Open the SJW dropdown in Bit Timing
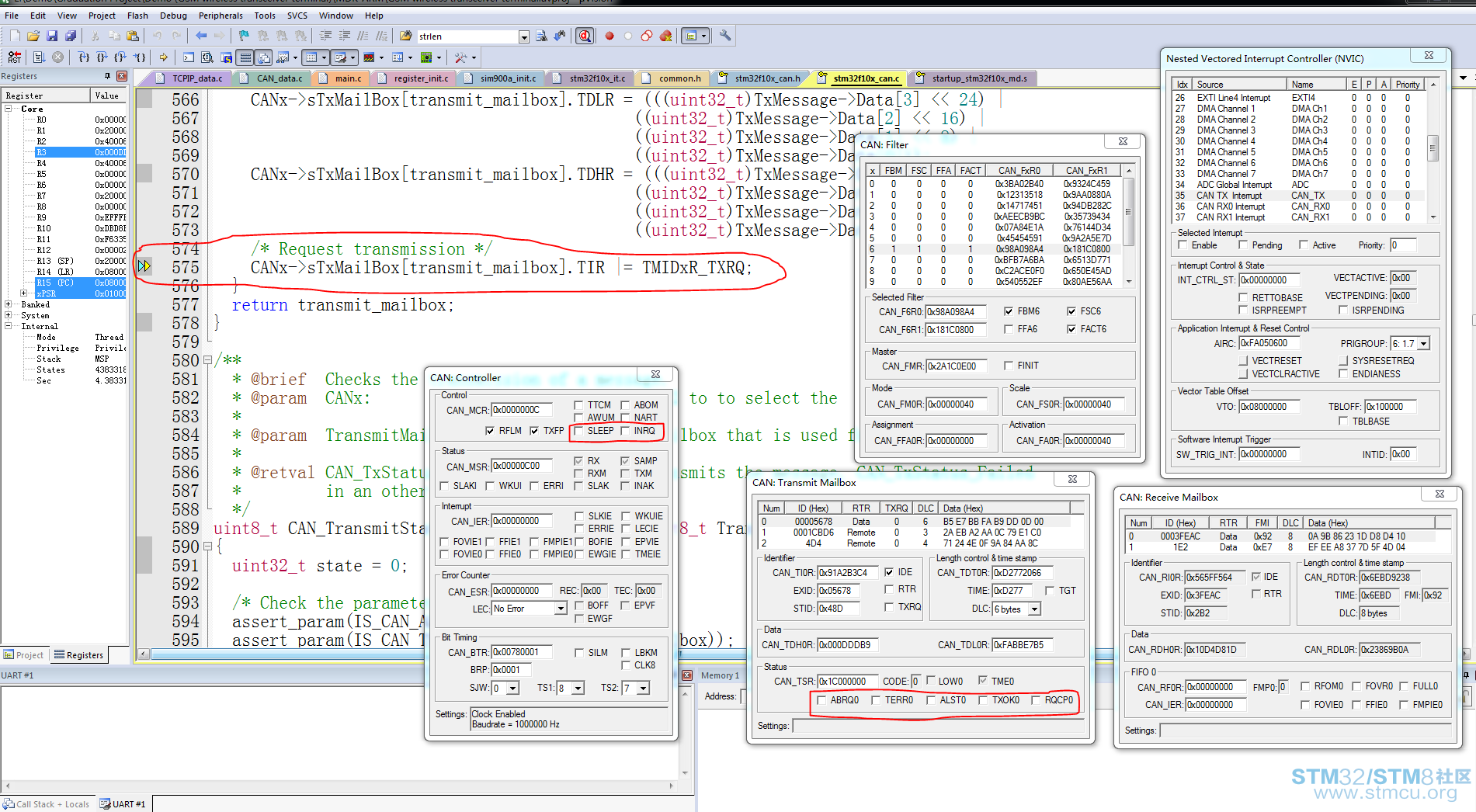 512,689
